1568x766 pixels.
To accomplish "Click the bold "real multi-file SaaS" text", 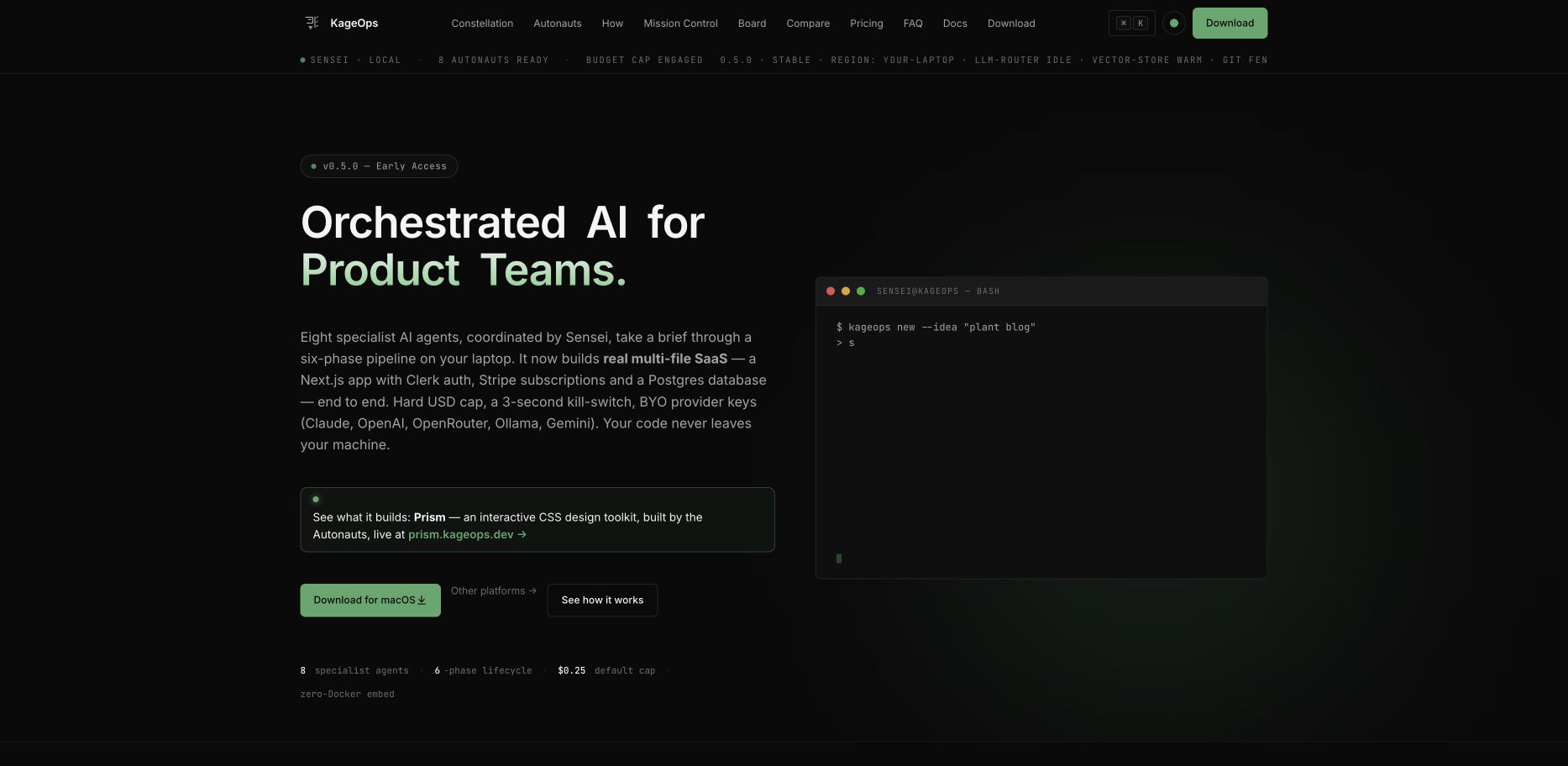I will pos(665,359).
